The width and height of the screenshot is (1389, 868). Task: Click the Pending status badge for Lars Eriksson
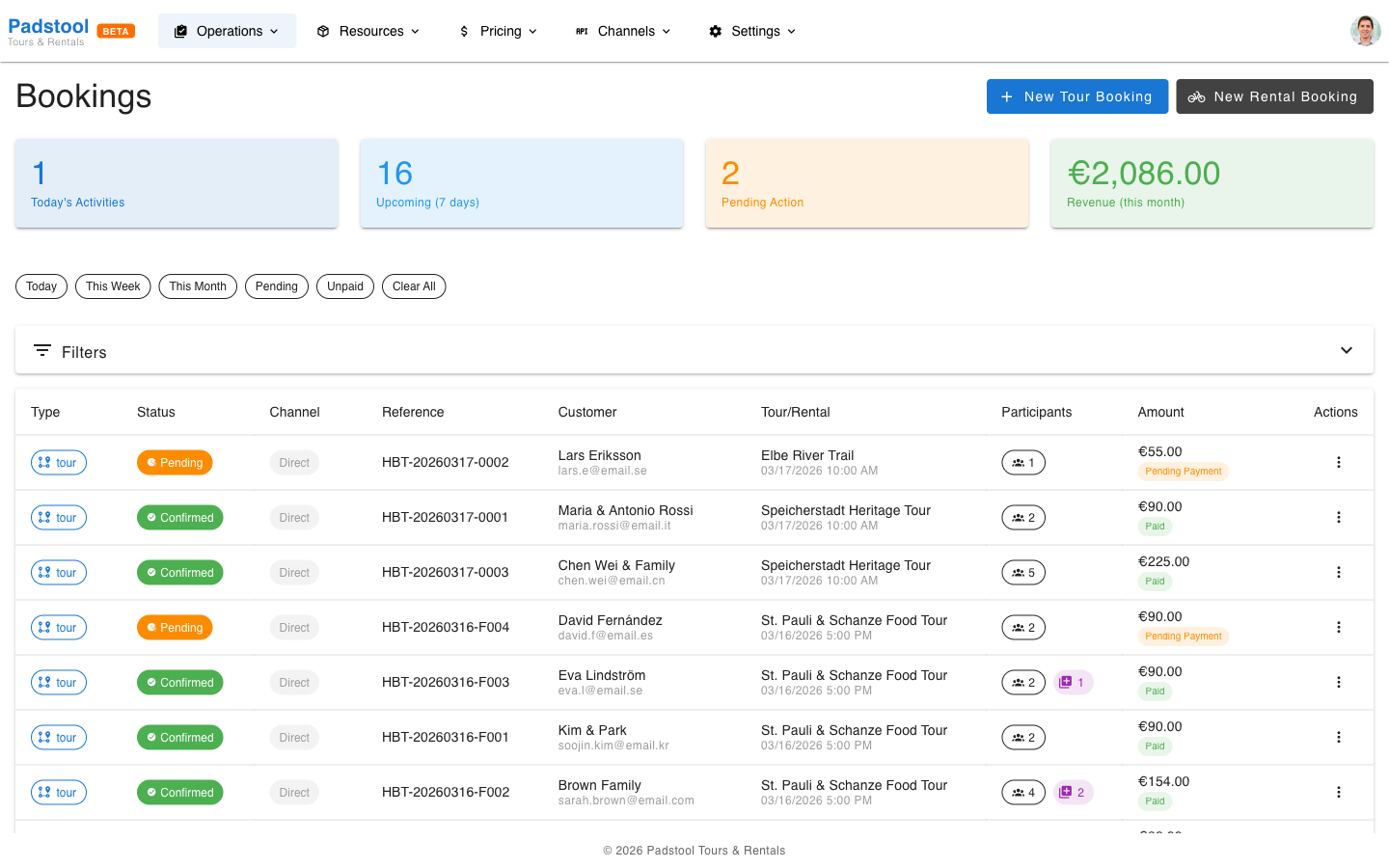click(x=175, y=463)
